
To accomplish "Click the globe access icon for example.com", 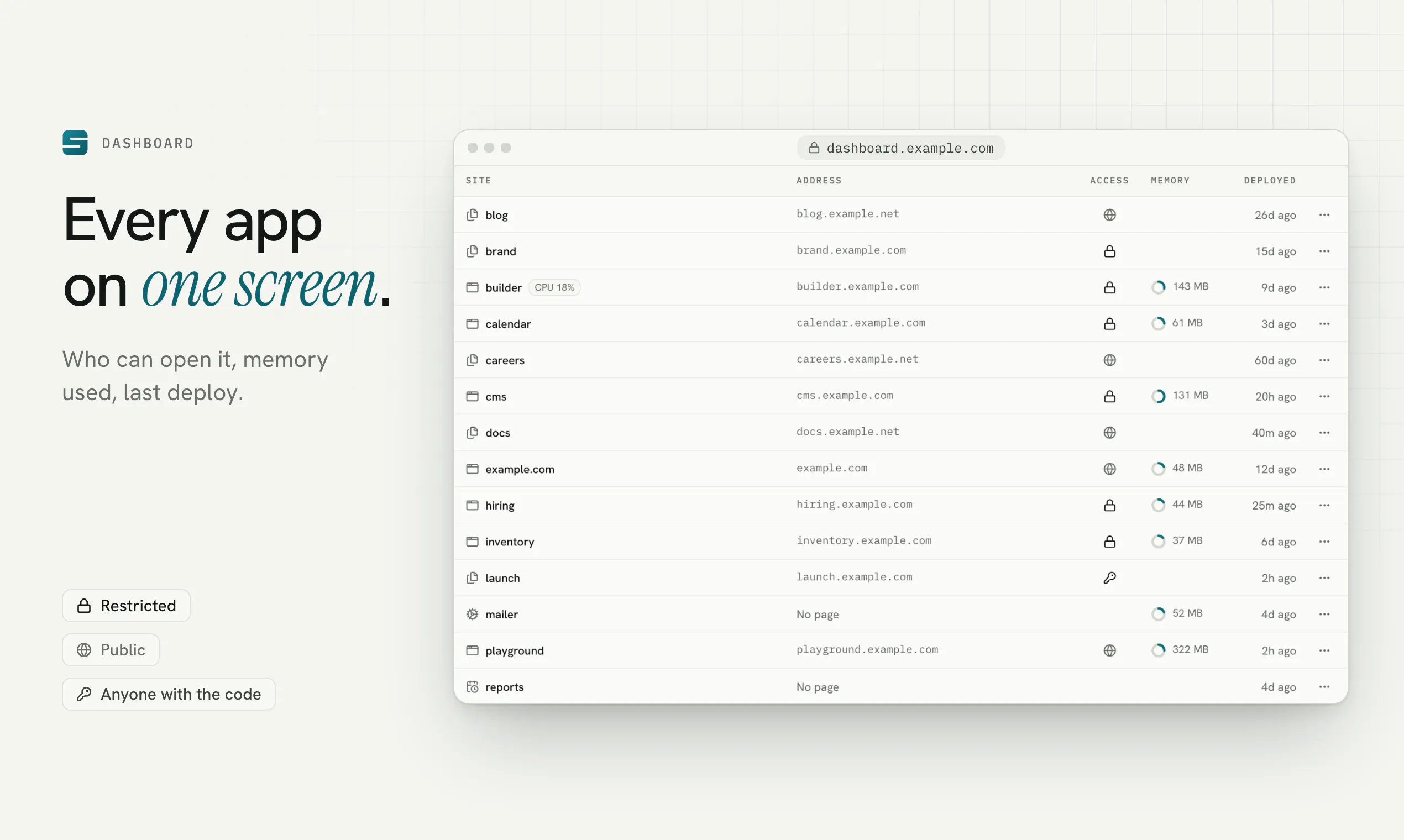I will tap(1109, 469).
